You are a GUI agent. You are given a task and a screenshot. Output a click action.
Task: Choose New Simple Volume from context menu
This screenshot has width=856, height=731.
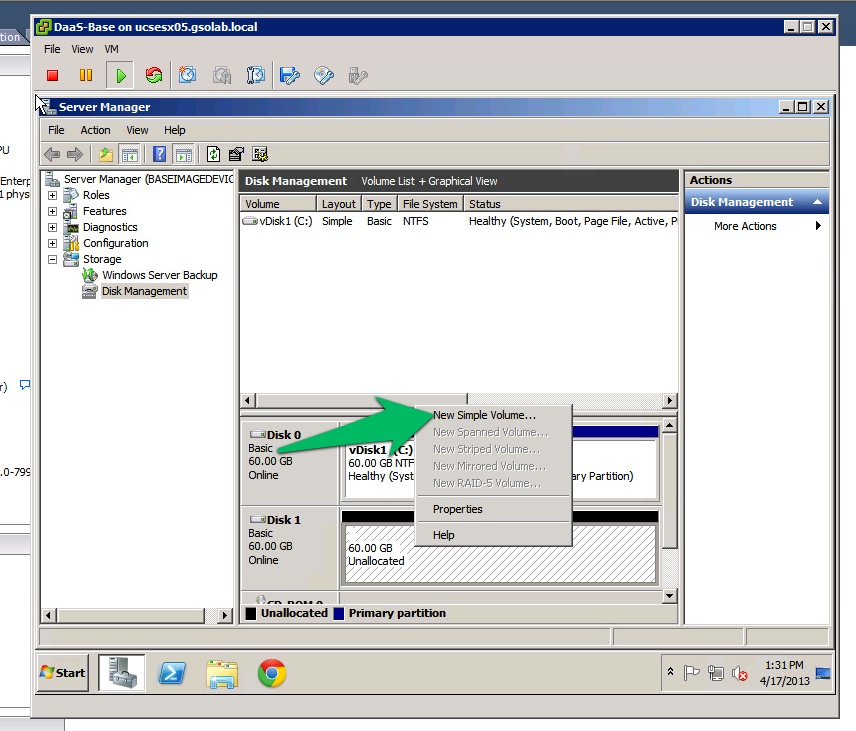click(494, 415)
